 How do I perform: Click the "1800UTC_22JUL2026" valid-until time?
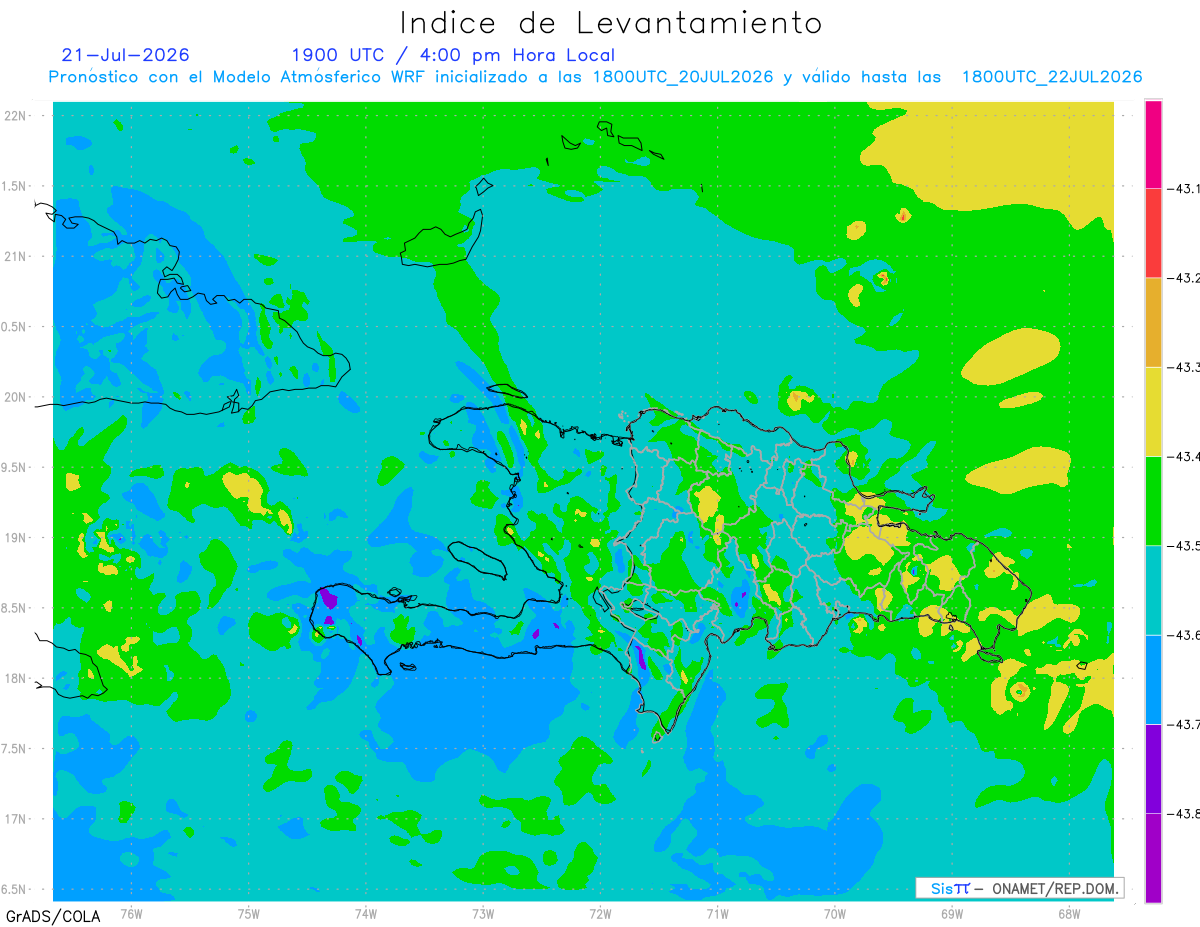tap(1052, 77)
